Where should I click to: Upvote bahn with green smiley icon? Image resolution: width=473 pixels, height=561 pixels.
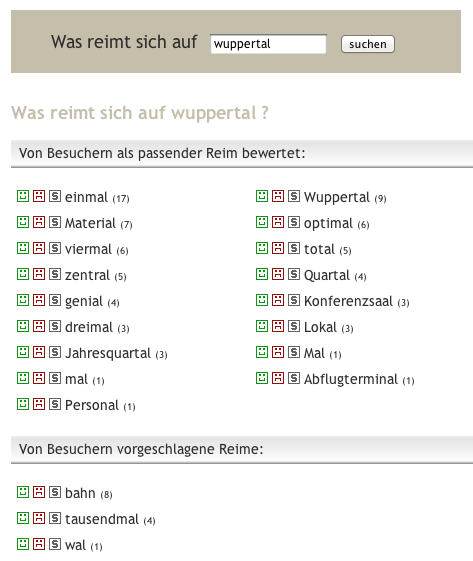click(x=23, y=492)
